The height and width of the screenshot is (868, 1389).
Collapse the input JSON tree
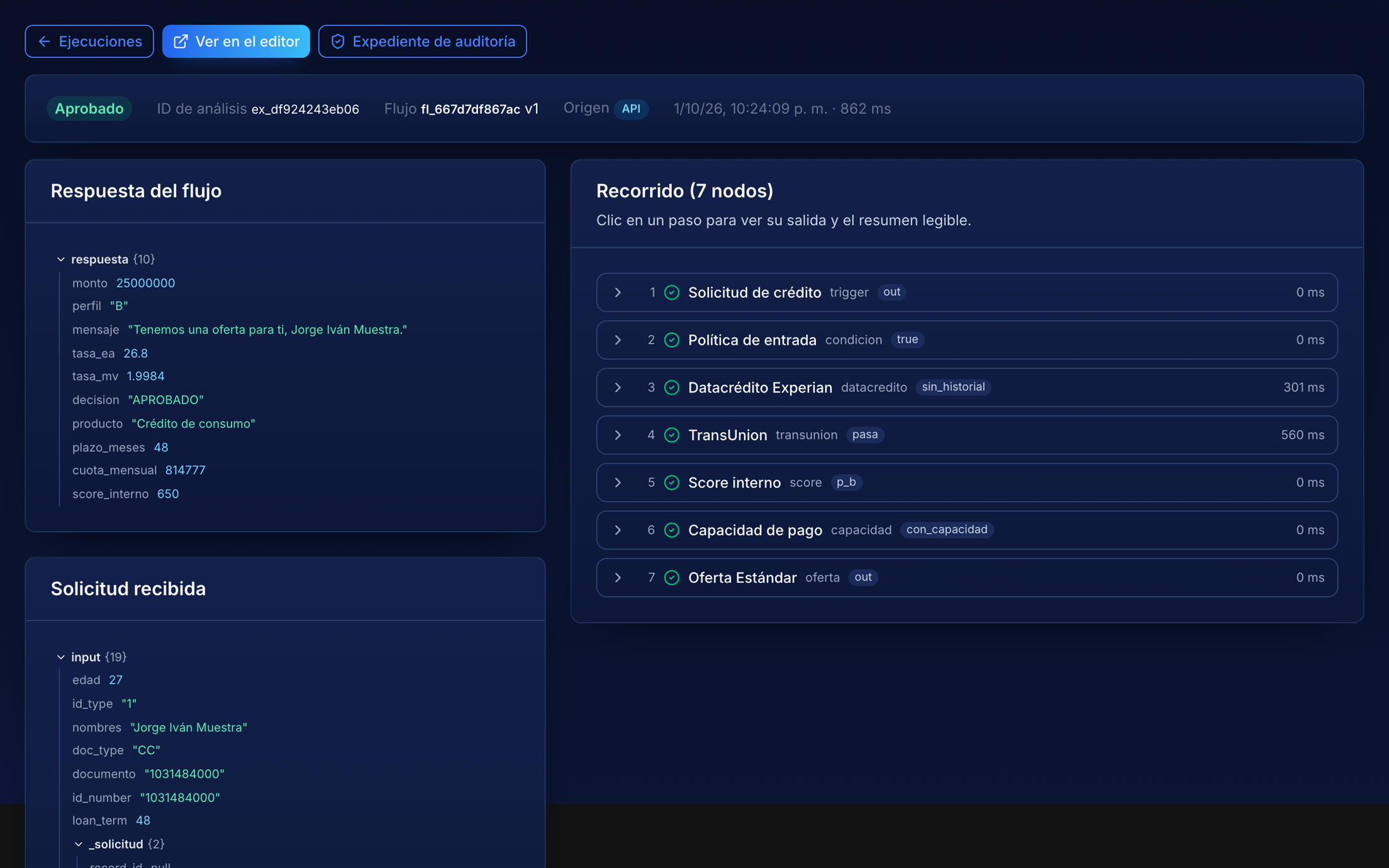pos(61,657)
